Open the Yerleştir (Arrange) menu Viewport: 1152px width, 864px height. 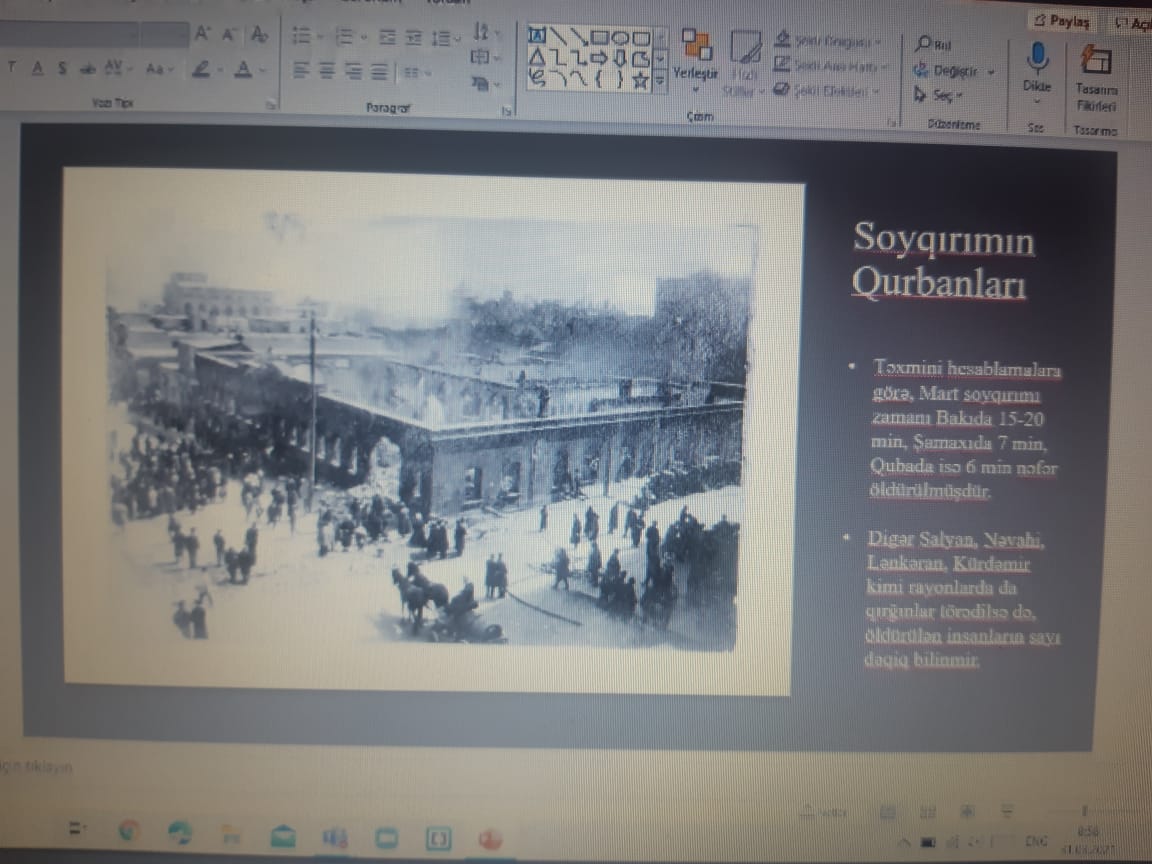(x=696, y=60)
